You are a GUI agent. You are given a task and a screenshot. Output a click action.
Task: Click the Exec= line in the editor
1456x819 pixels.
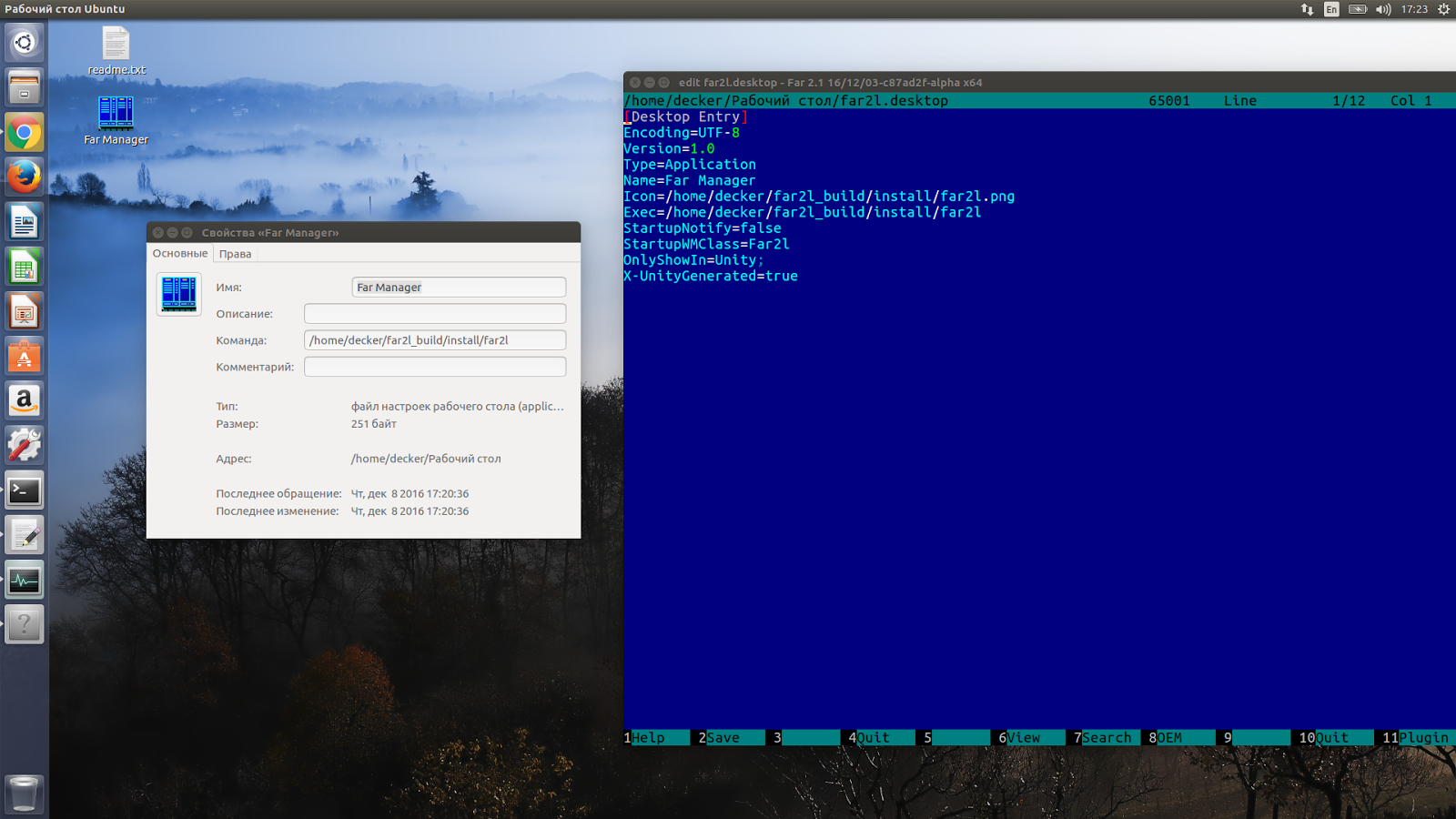(803, 213)
